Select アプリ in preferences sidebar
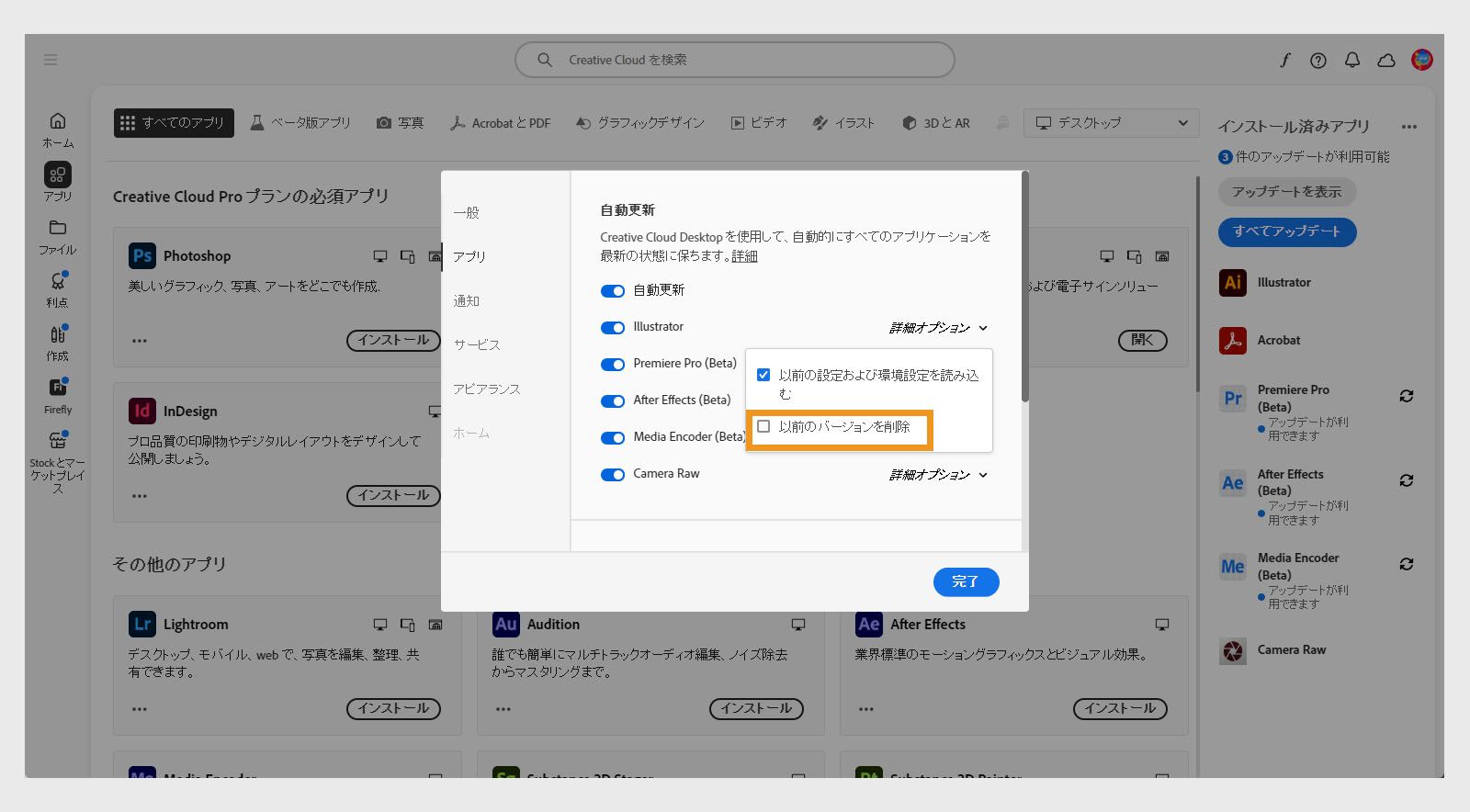This screenshot has width=1470, height=812. click(469, 256)
